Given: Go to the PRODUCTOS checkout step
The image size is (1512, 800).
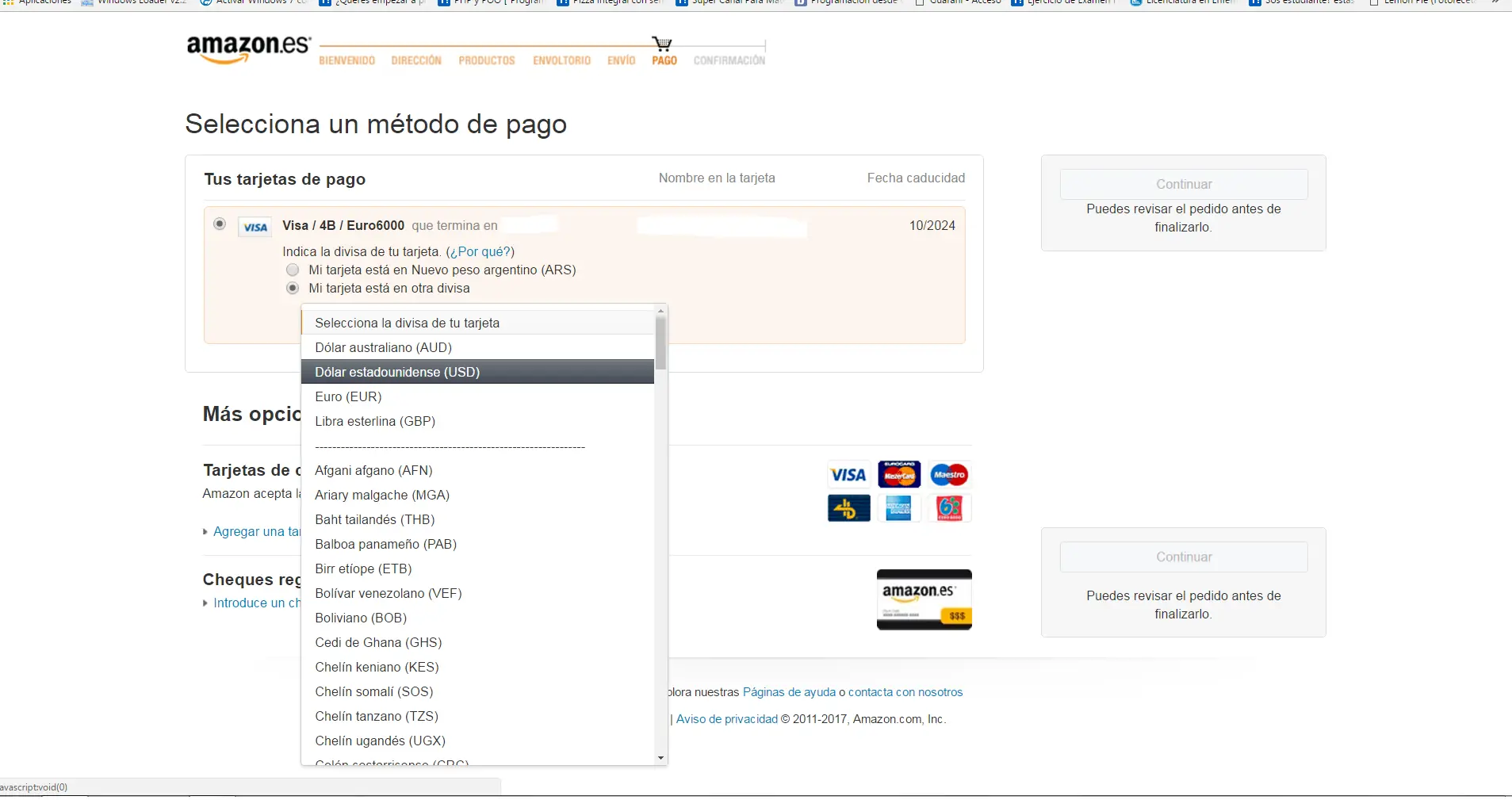Looking at the screenshot, I should pyautogui.click(x=487, y=60).
